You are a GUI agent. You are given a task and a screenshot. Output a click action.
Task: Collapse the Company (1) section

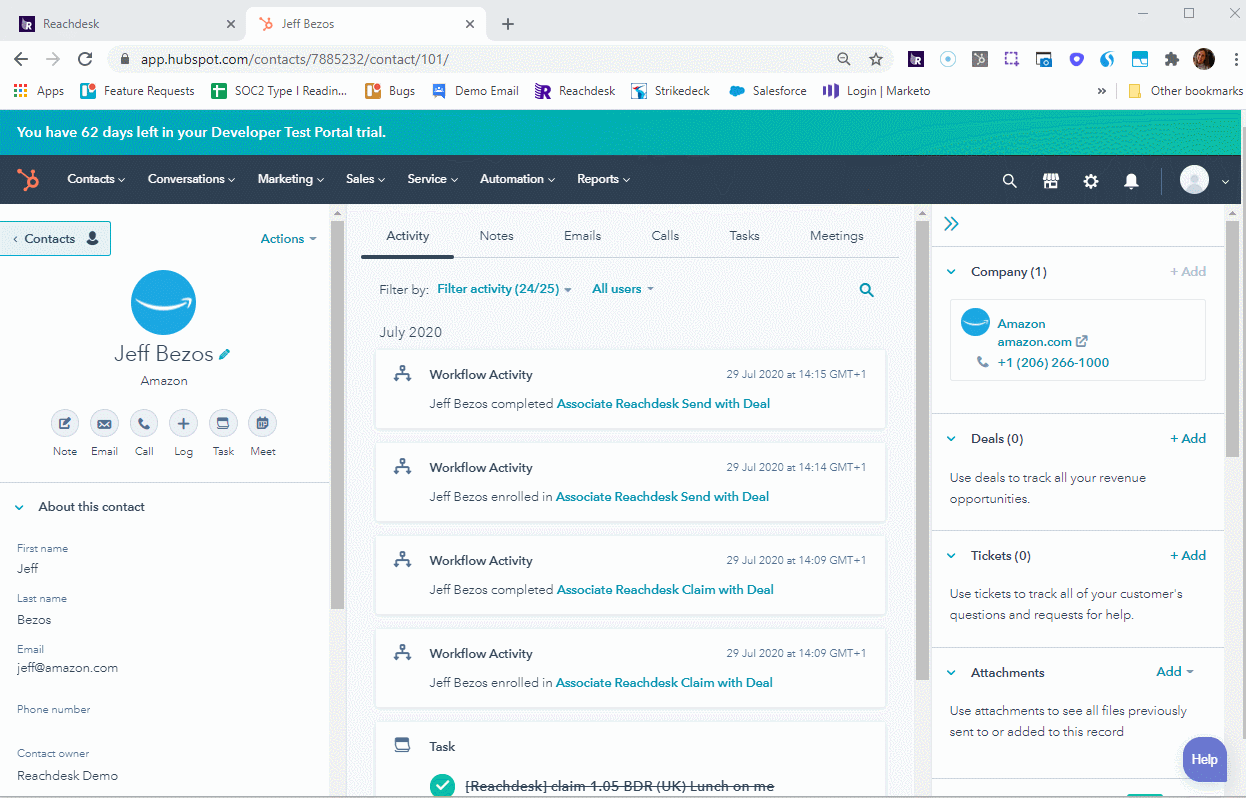[x=951, y=272]
